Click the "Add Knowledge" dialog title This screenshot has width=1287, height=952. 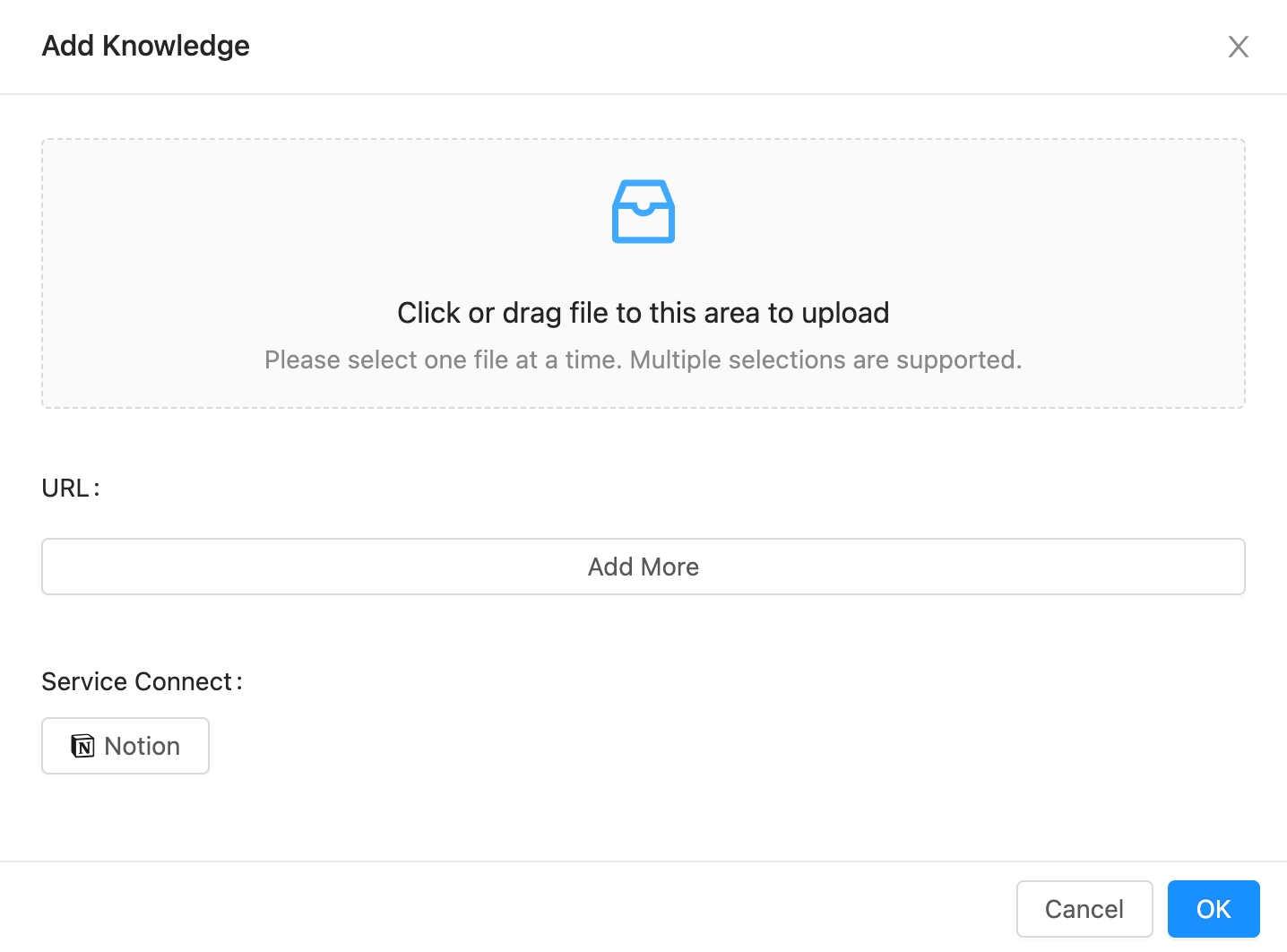146,46
